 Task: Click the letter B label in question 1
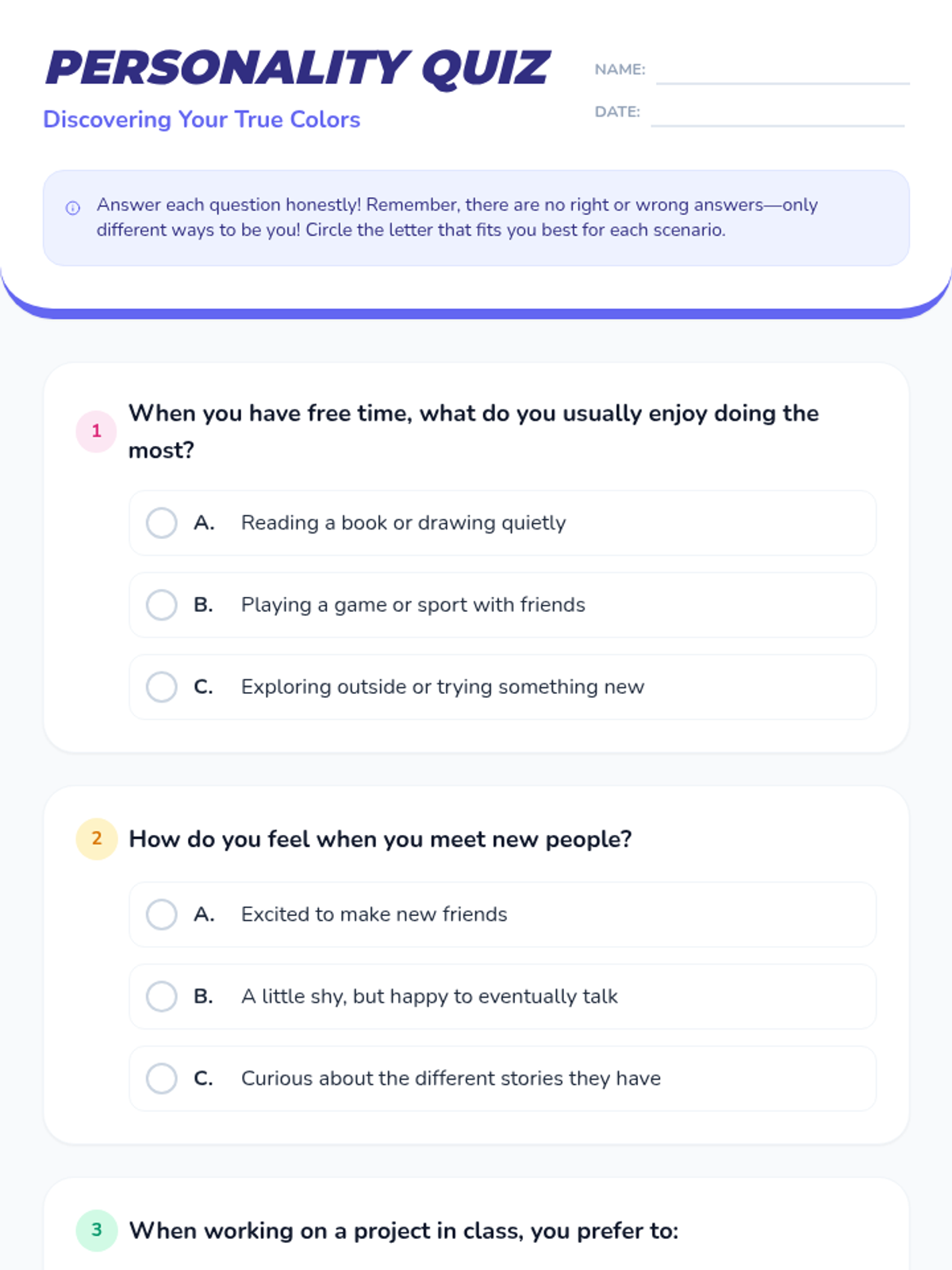pos(203,605)
